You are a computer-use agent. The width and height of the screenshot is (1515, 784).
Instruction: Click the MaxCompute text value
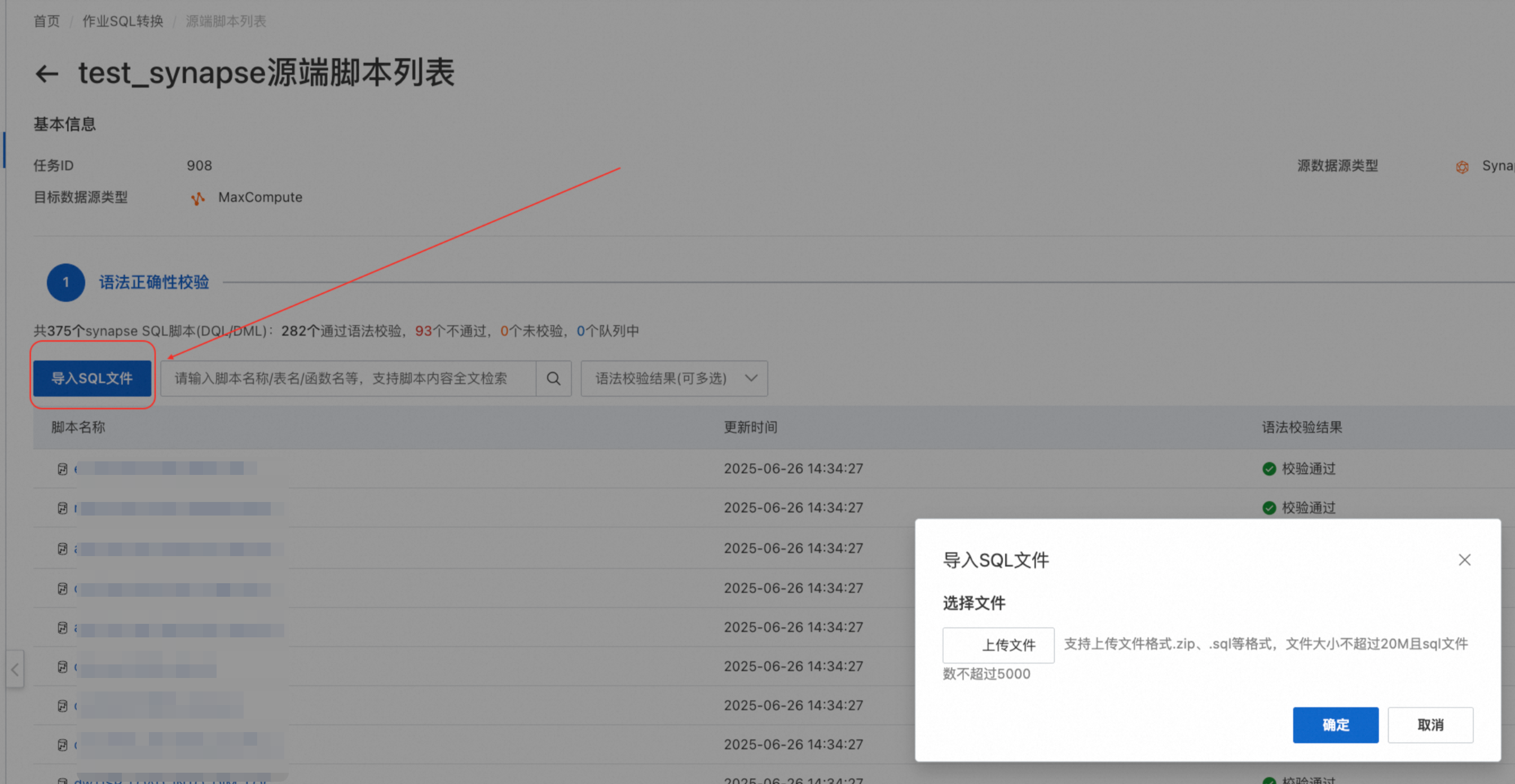261,197
